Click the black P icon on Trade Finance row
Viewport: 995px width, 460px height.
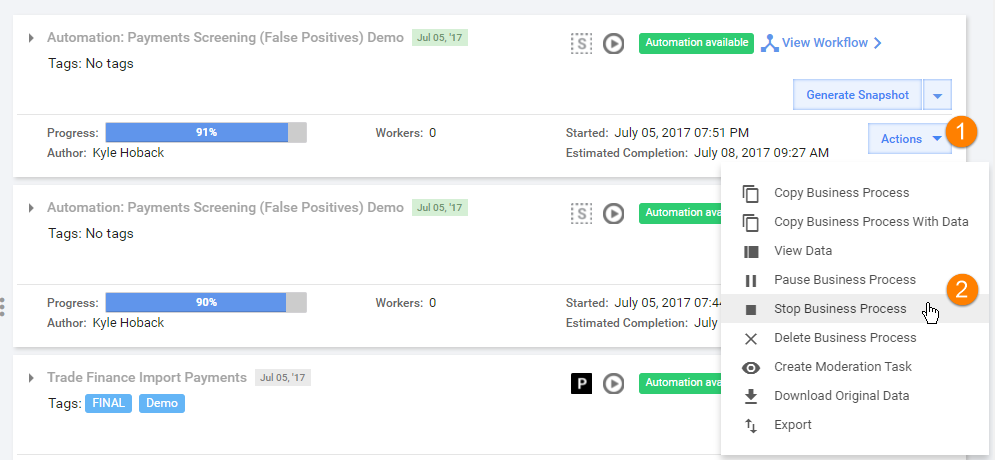point(581,383)
